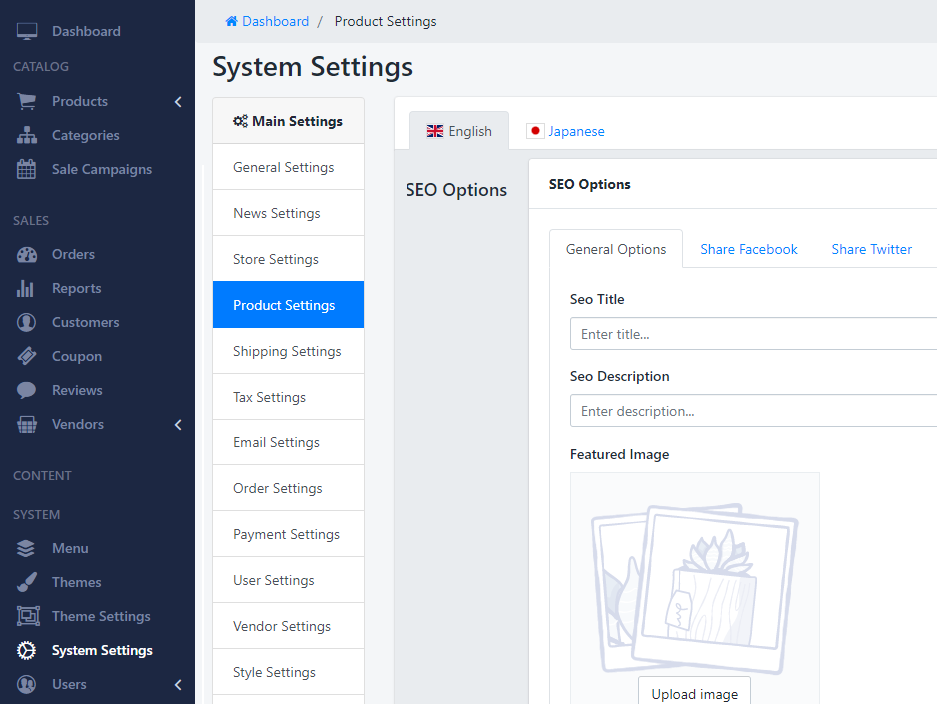Click the Reports bar chart icon
The image size is (937, 704).
25,289
